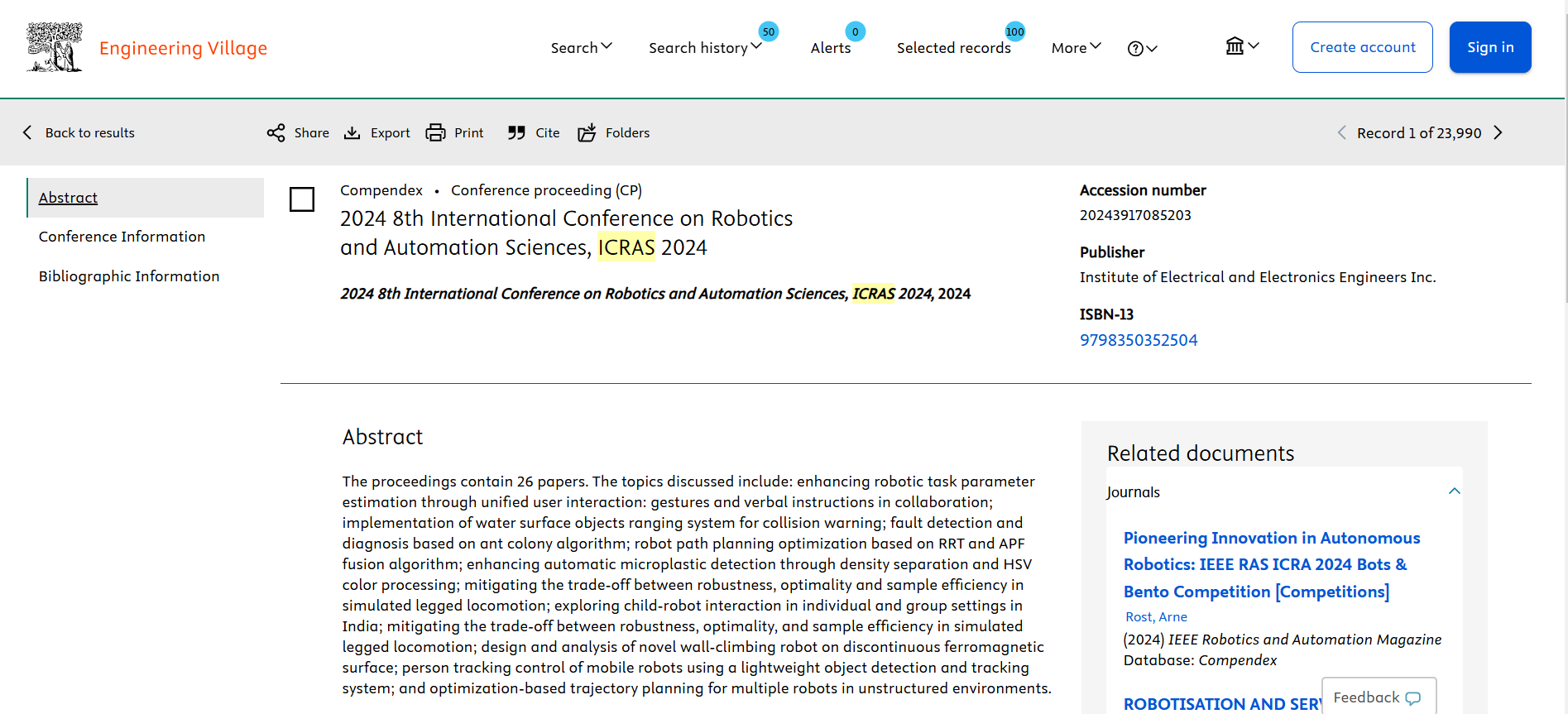Switch to Conference Information section

122,237
